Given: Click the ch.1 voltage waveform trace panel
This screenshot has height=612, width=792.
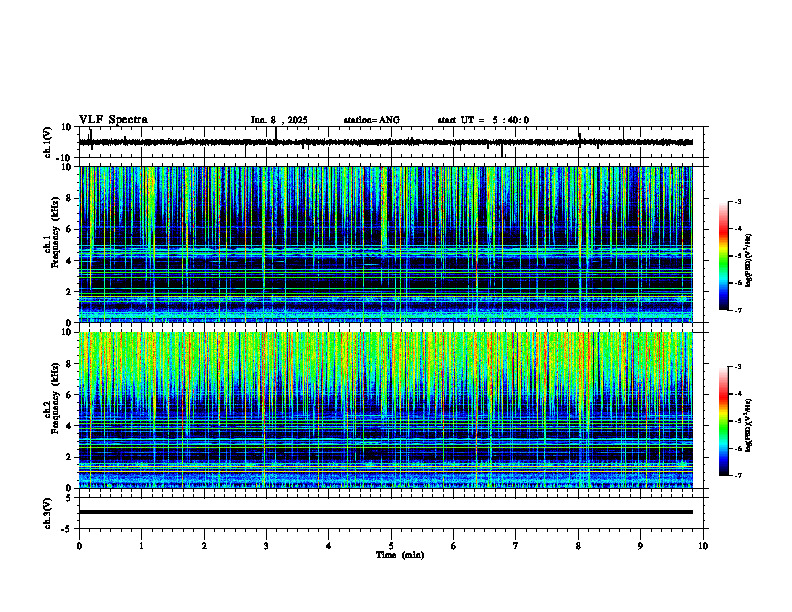Looking at the screenshot, I should point(393,142).
